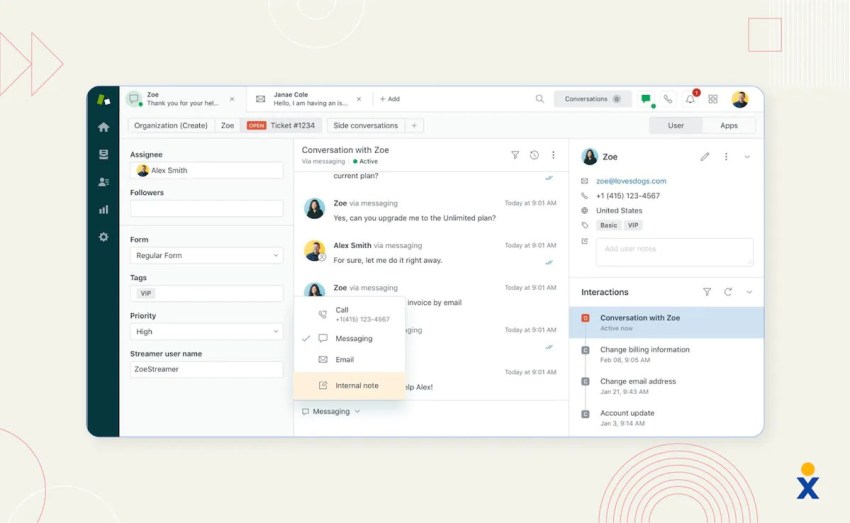Collapse the Interactions section chevron

[749, 292]
